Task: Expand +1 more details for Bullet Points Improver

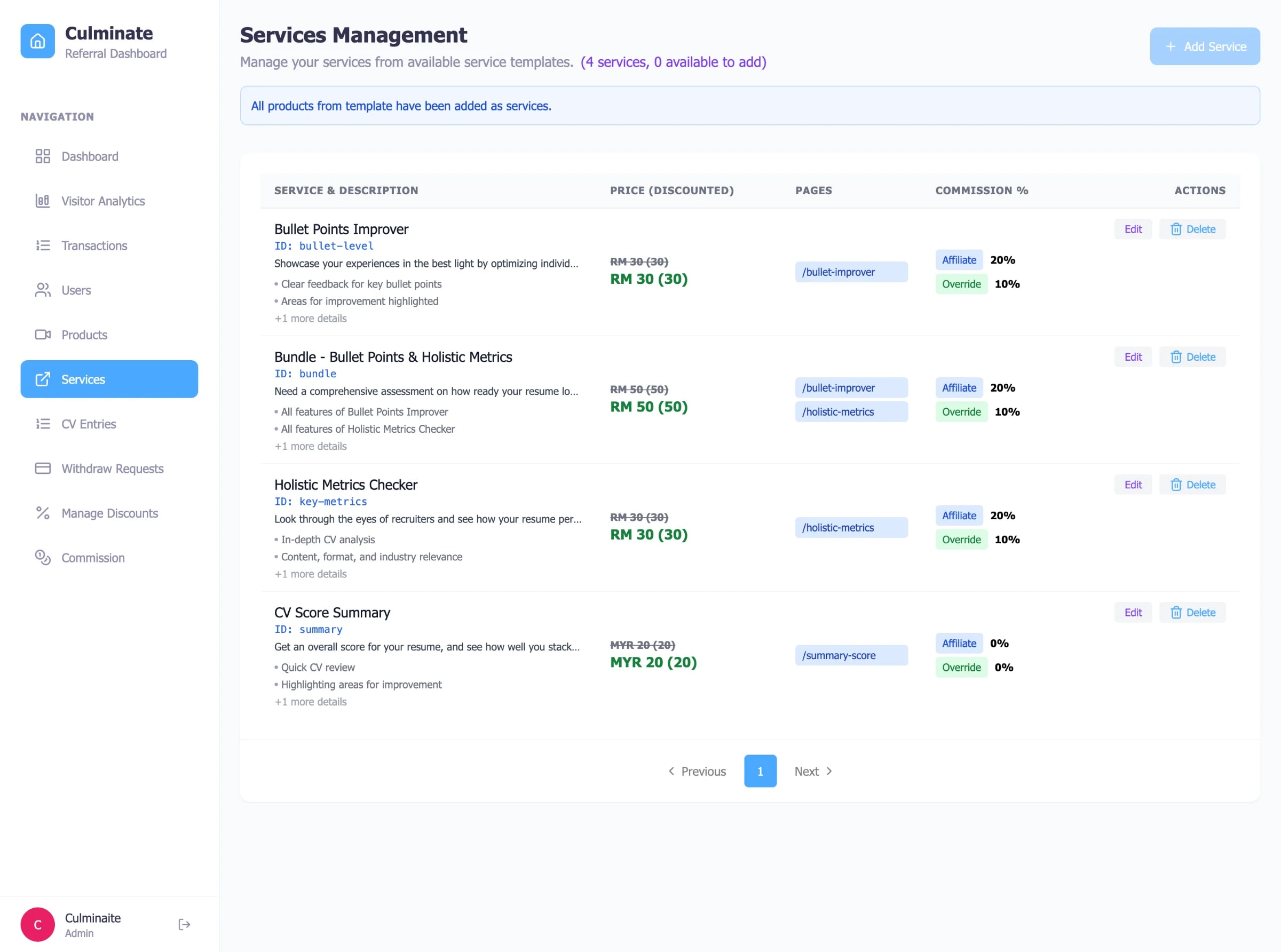Action: (x=311, y=319)
